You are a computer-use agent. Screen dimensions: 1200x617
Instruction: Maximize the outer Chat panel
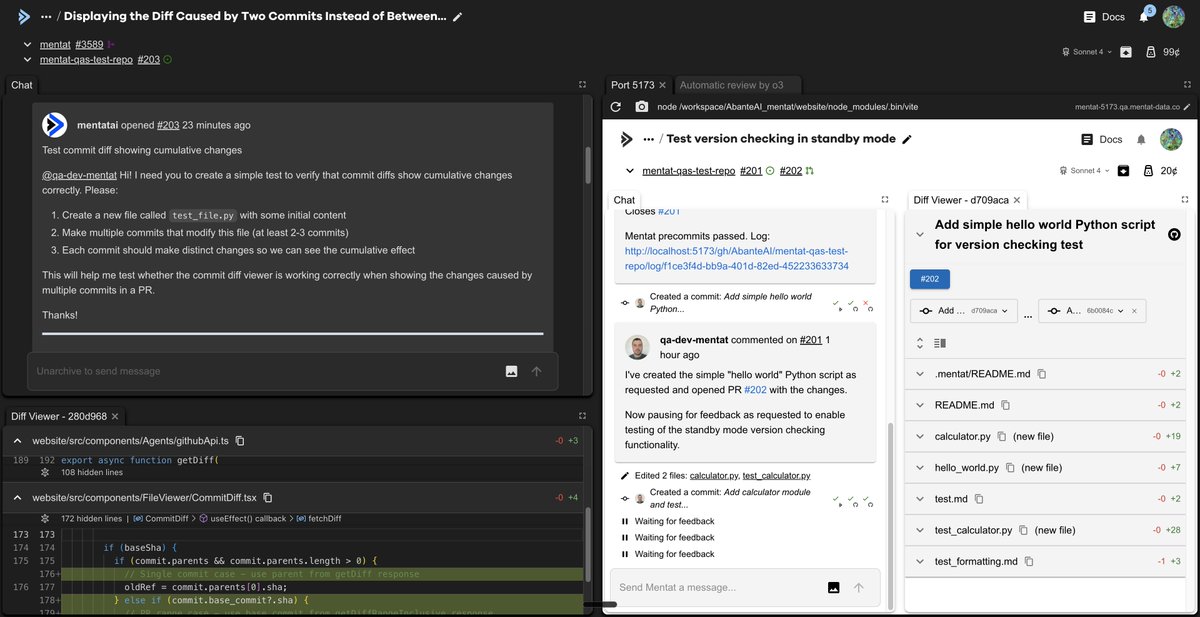(x=583, y=85)
